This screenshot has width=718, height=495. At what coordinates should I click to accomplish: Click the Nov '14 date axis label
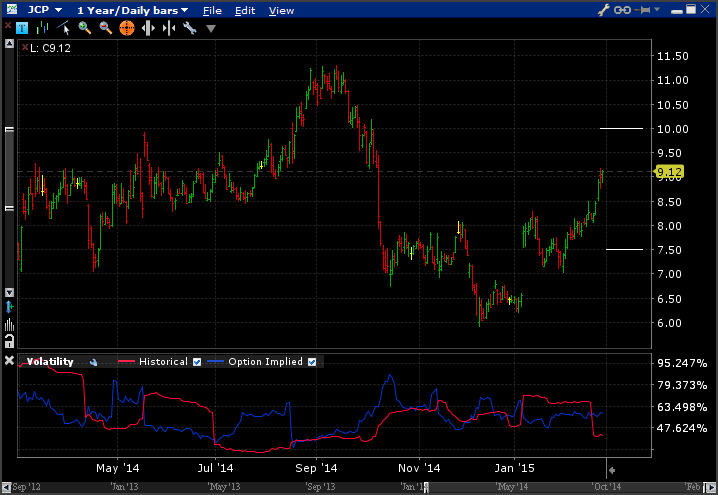(x=419, y=468)
